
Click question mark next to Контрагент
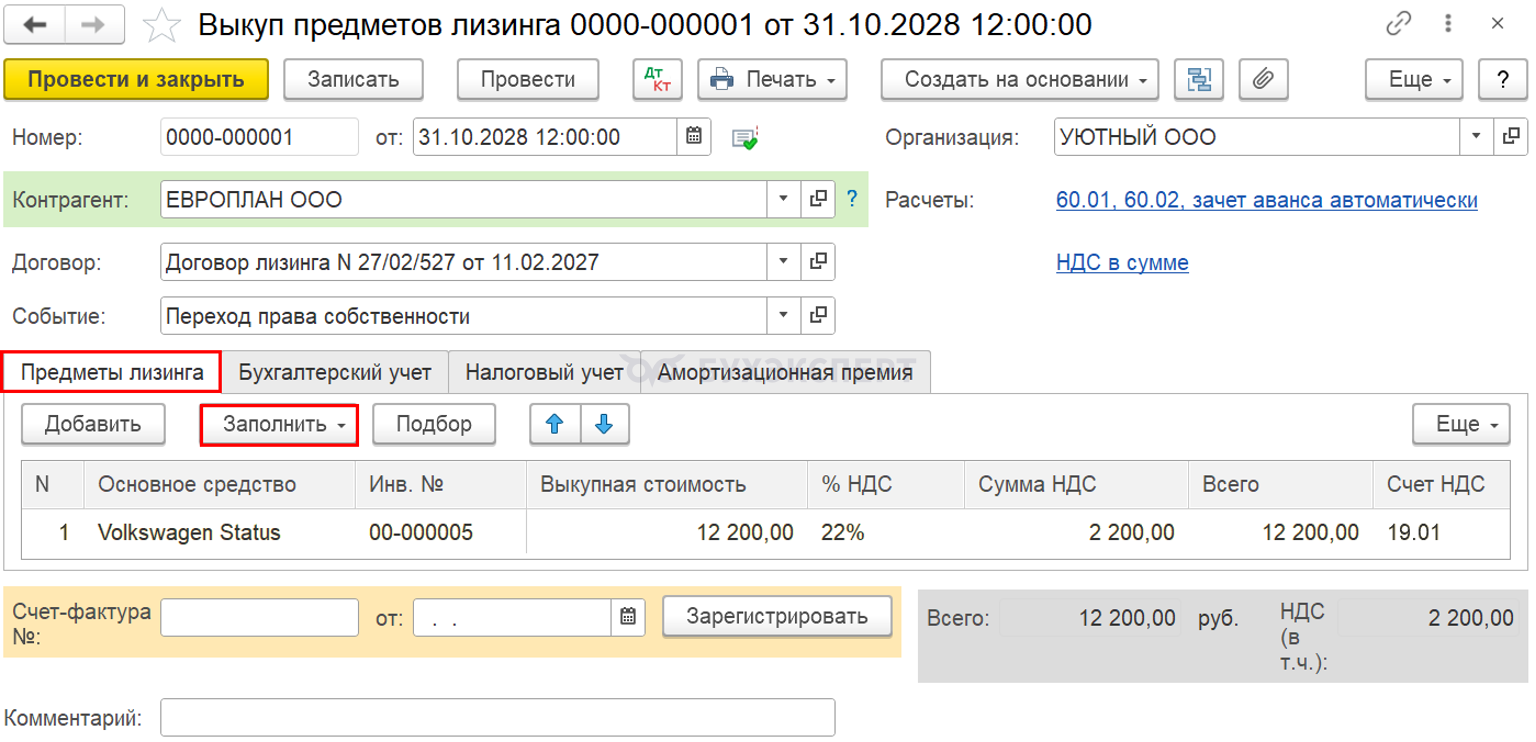point(852,199)
